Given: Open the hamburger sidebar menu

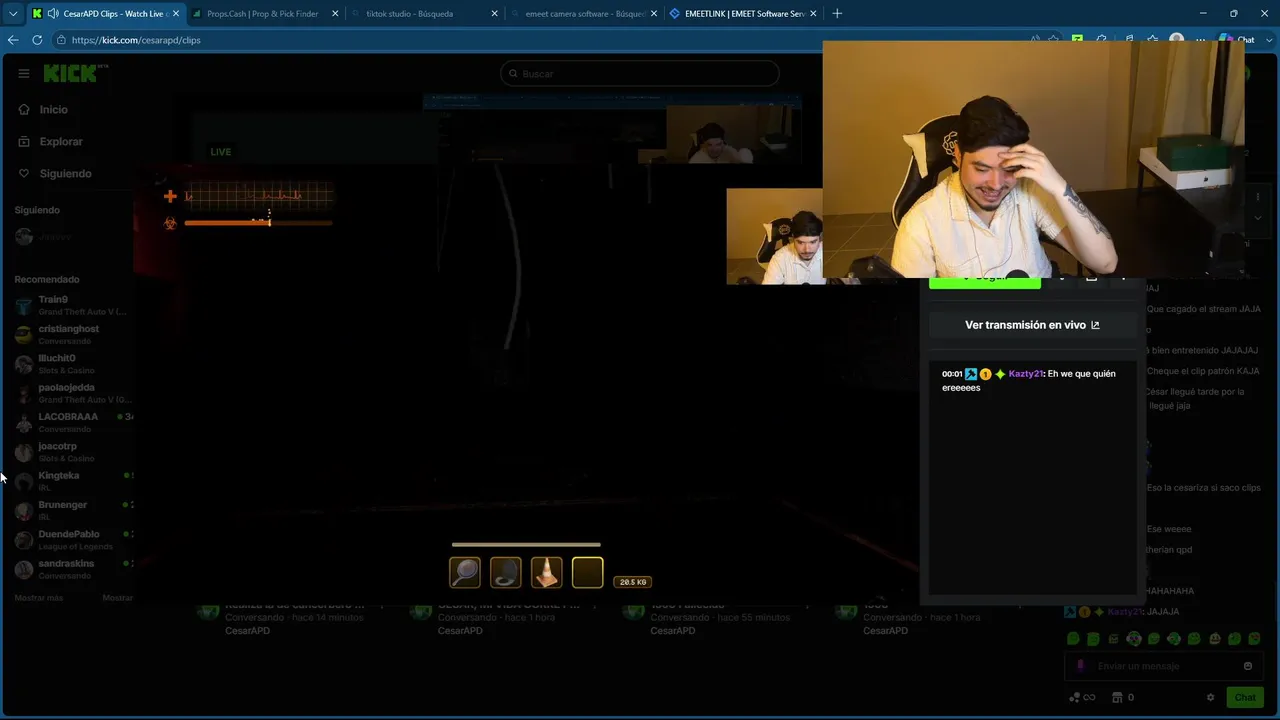Looking at the screenshot, I should [x=24, y=74].
